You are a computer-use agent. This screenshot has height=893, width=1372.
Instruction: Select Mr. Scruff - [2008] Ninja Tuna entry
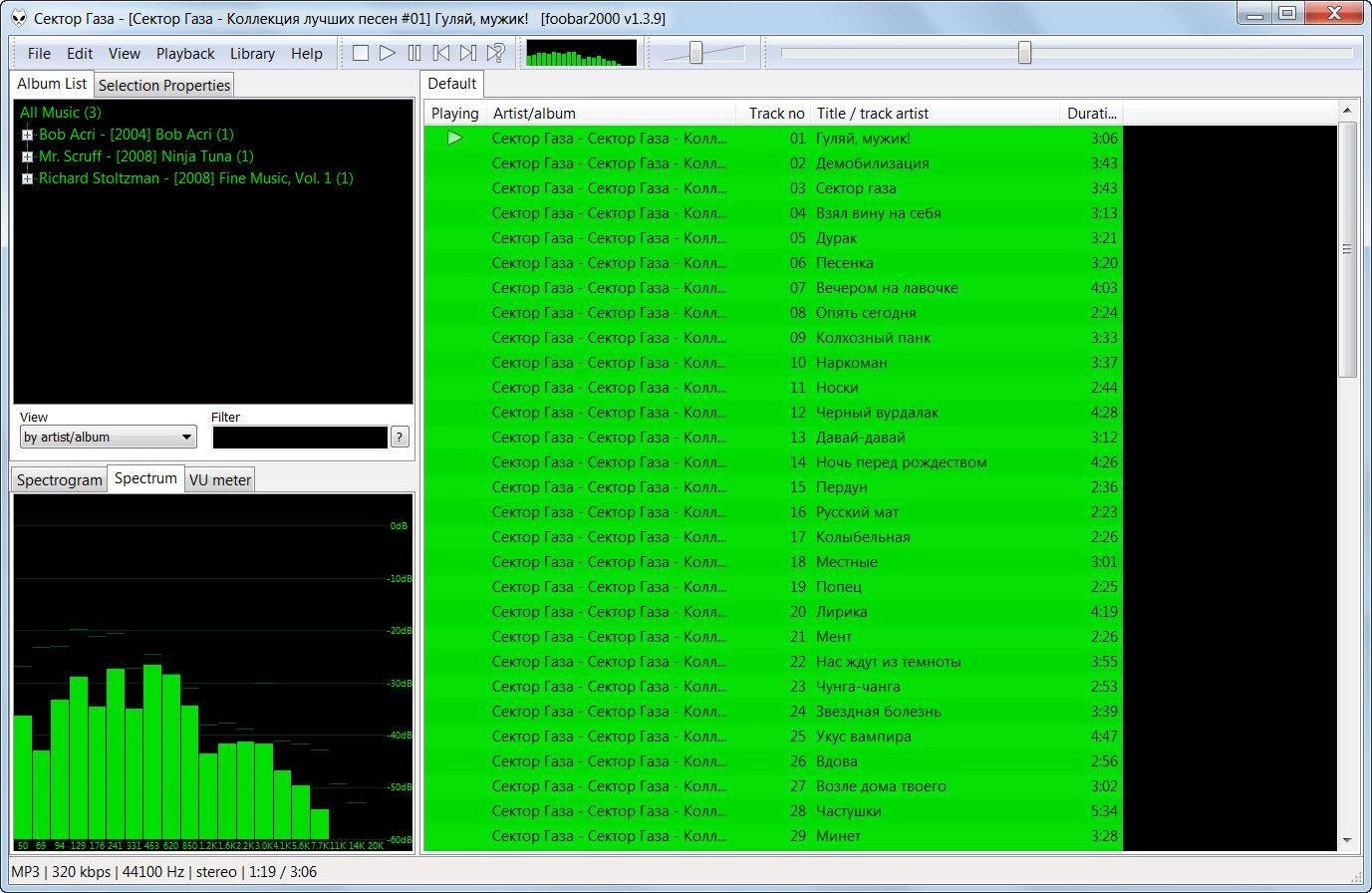pyautogui.click(x=146, y=156)
